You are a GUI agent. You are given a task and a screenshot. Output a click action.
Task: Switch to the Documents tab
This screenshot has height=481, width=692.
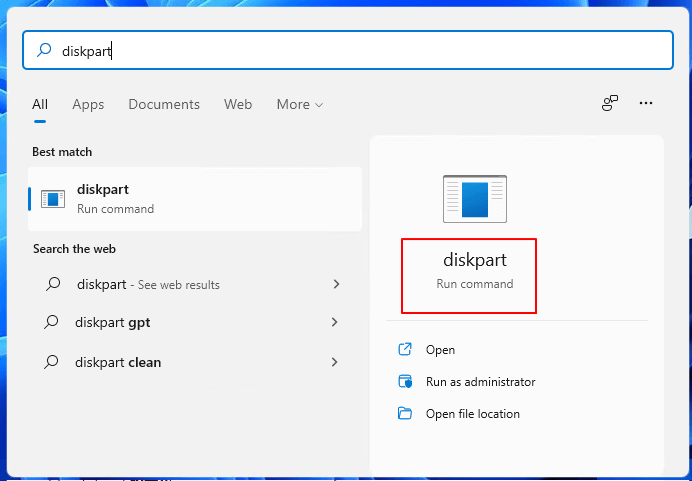pos(164,104)
